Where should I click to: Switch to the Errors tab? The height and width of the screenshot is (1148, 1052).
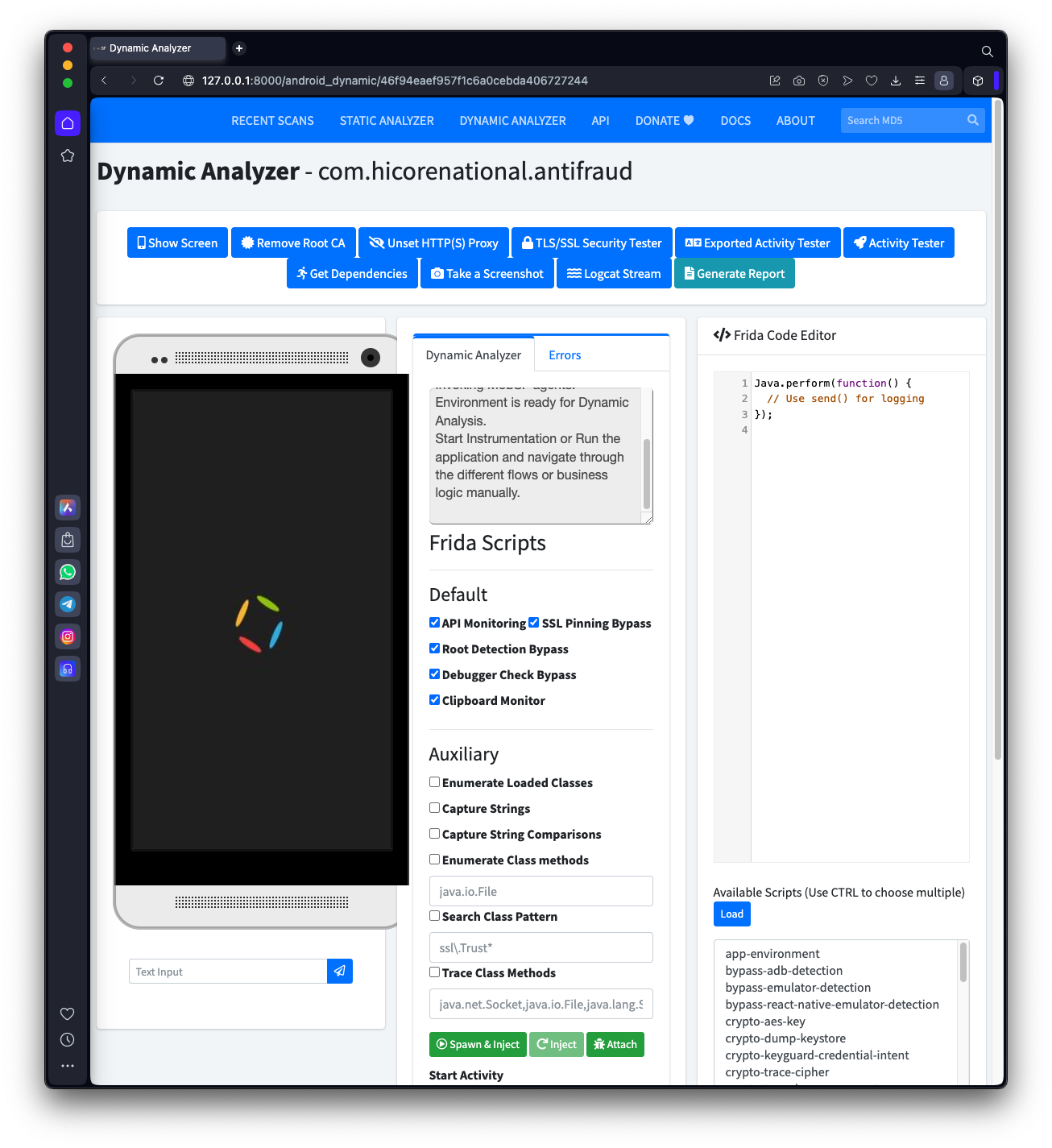pos(565,355)
